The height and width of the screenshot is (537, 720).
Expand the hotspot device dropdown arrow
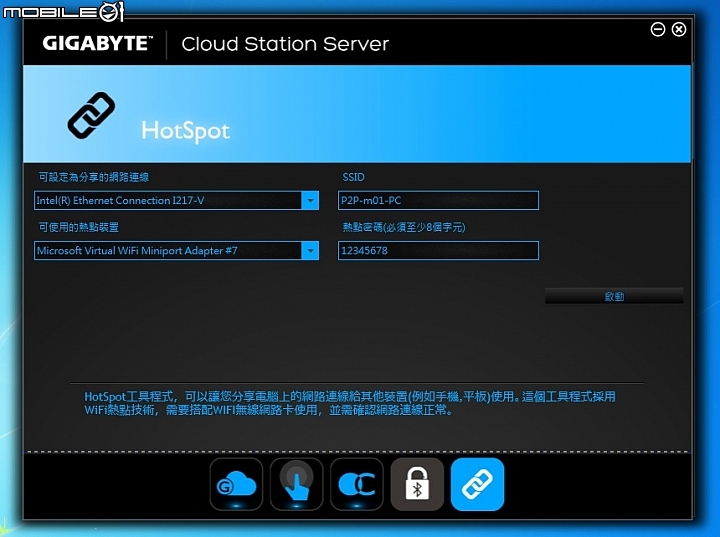point(310,251)
